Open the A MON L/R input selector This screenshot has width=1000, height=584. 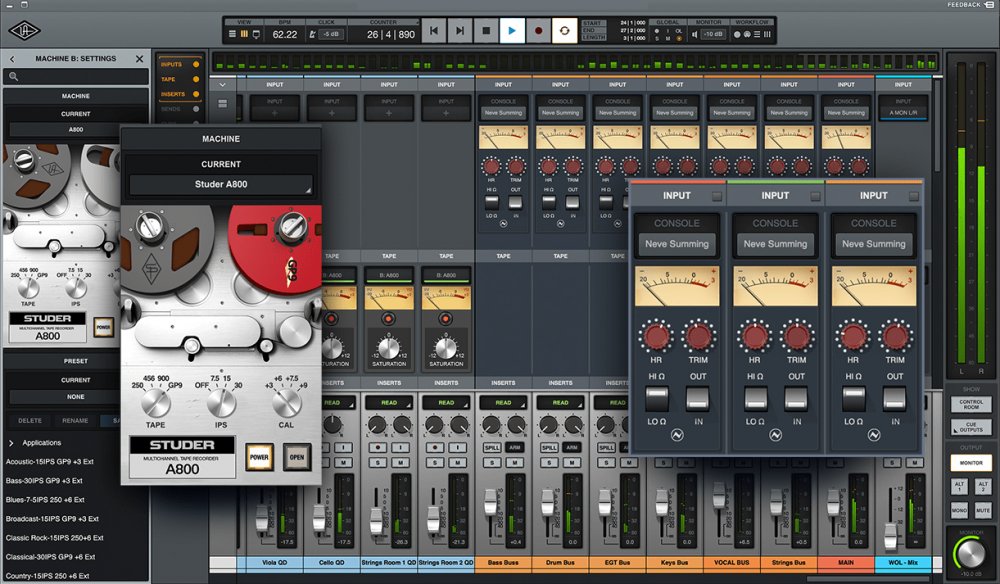pyautogui.click(x=903, y=113)
